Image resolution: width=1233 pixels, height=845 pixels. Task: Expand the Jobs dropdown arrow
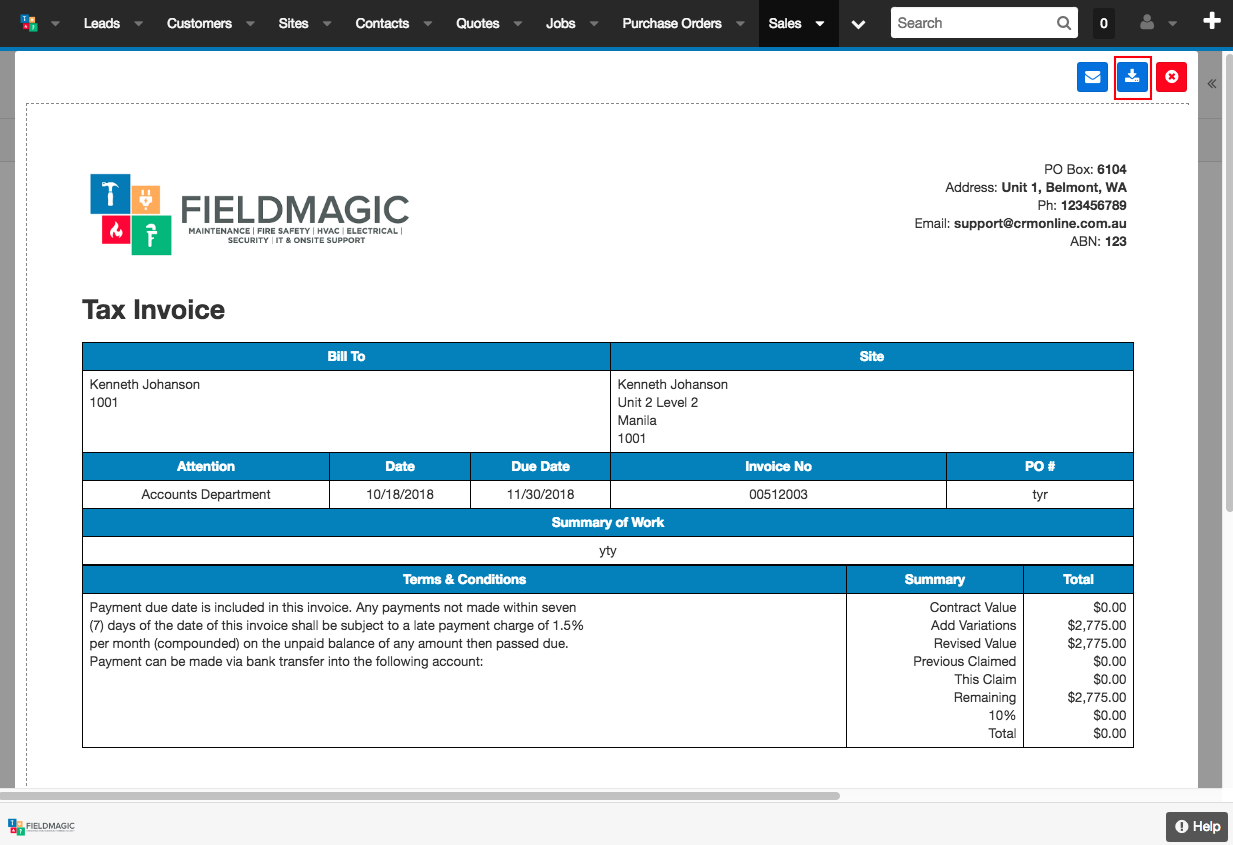[x=594, y=24]
